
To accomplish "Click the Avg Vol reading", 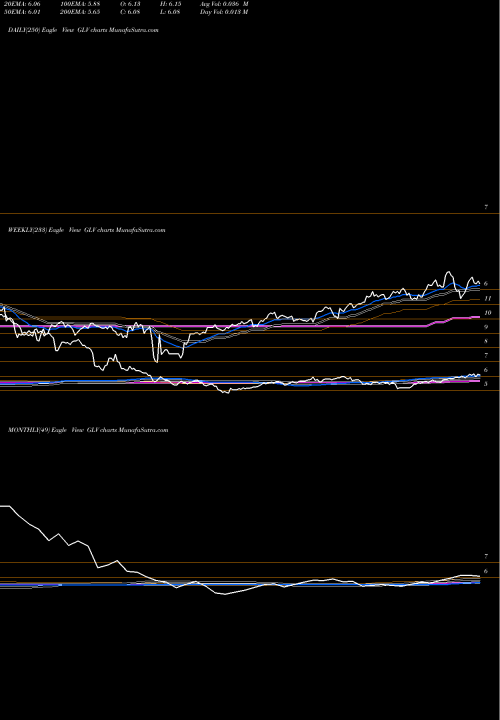I will coord(224,4).
